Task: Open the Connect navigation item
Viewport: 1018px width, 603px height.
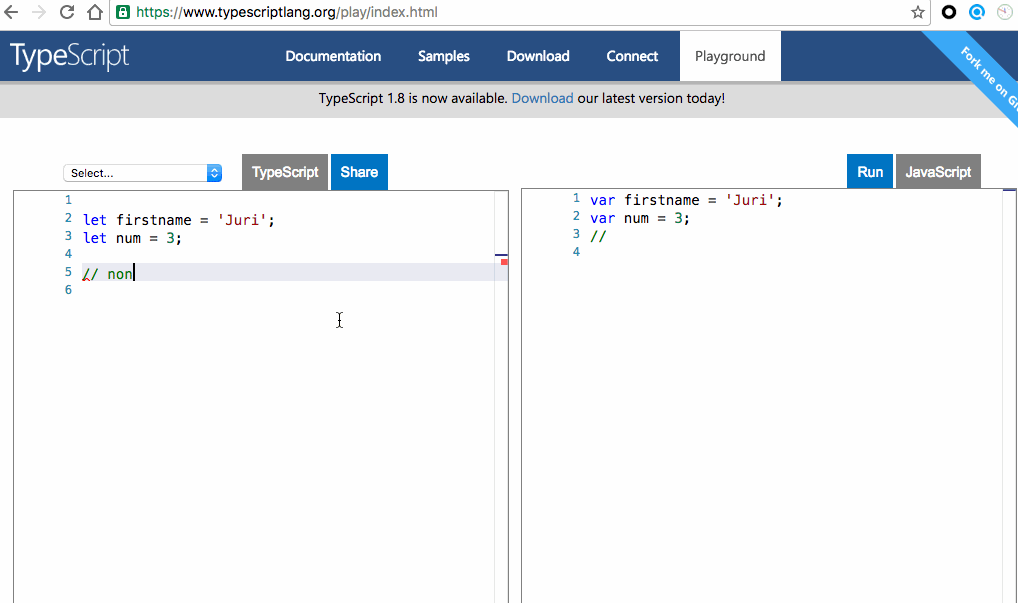Action: [632, 56]
